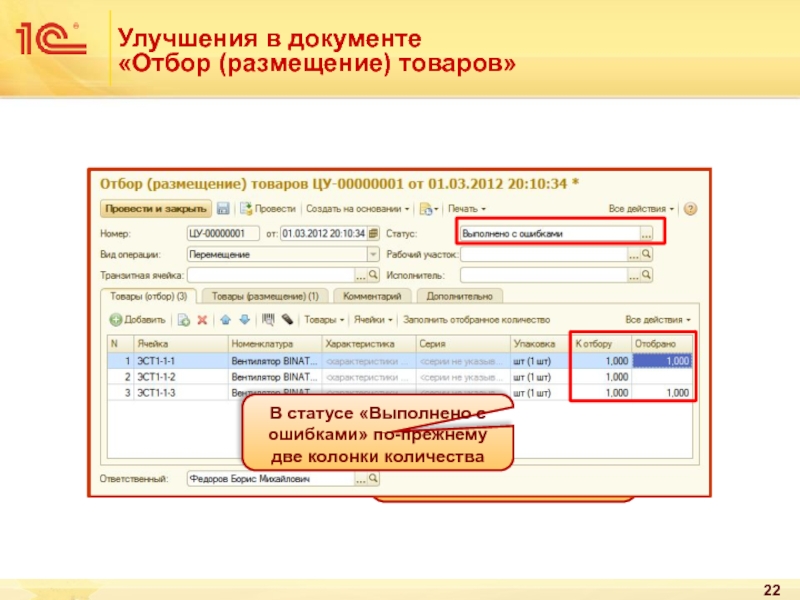Image resolution: width=800 pixels, height=600 pixels.
Task: Open the calendar picker next to date field
Action: (x=373, y=234)
